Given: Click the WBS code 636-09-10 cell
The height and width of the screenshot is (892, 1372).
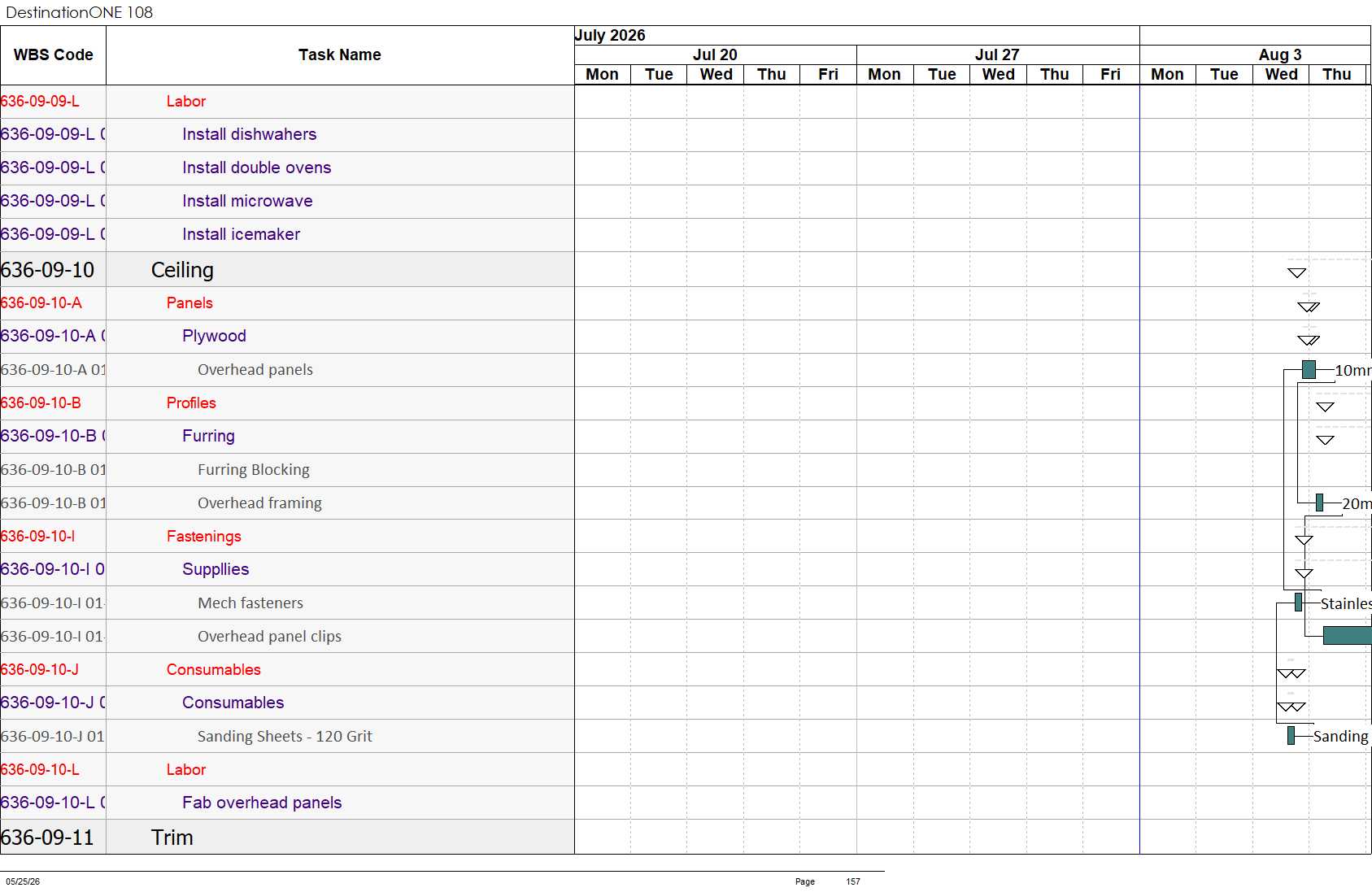Looking at the screenshot, I should pos(53,270).
